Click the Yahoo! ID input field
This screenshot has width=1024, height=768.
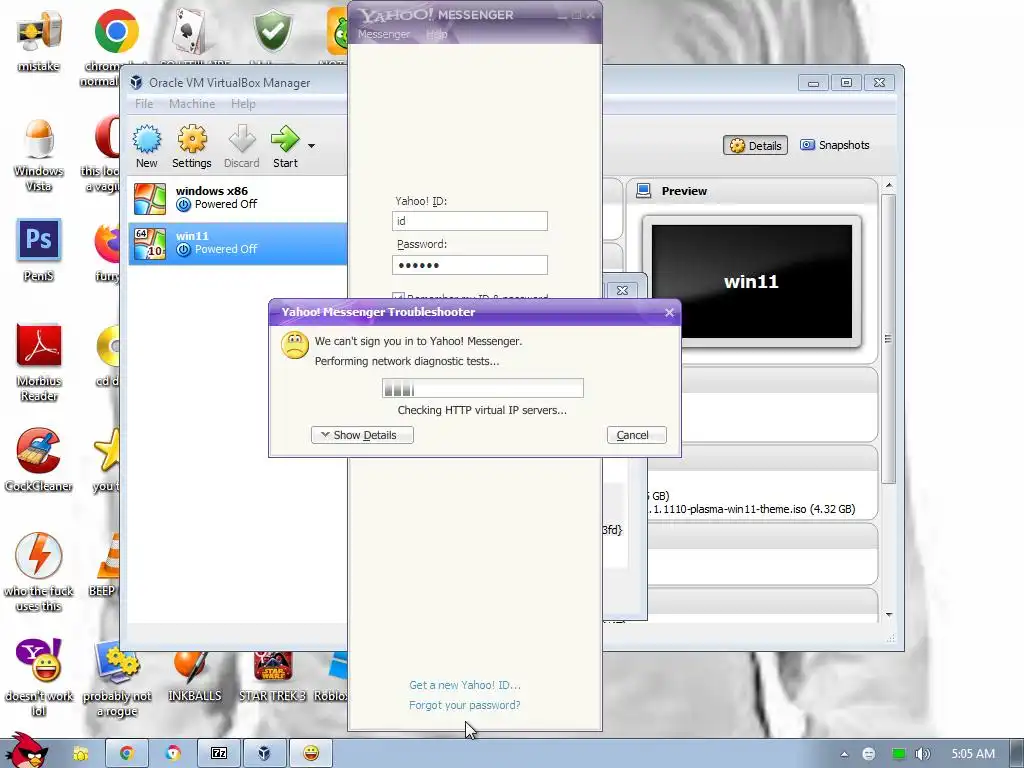pos(470,221)
